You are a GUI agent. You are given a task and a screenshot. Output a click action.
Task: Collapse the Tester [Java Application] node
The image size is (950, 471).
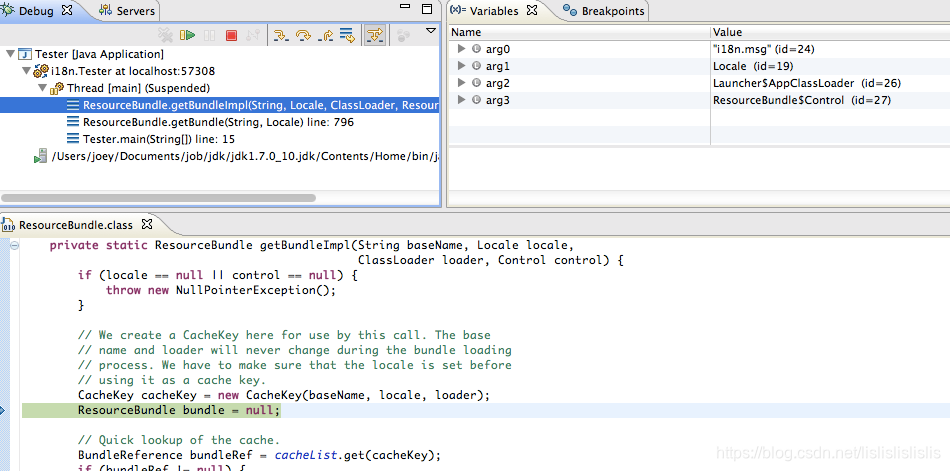click(10, 54)
